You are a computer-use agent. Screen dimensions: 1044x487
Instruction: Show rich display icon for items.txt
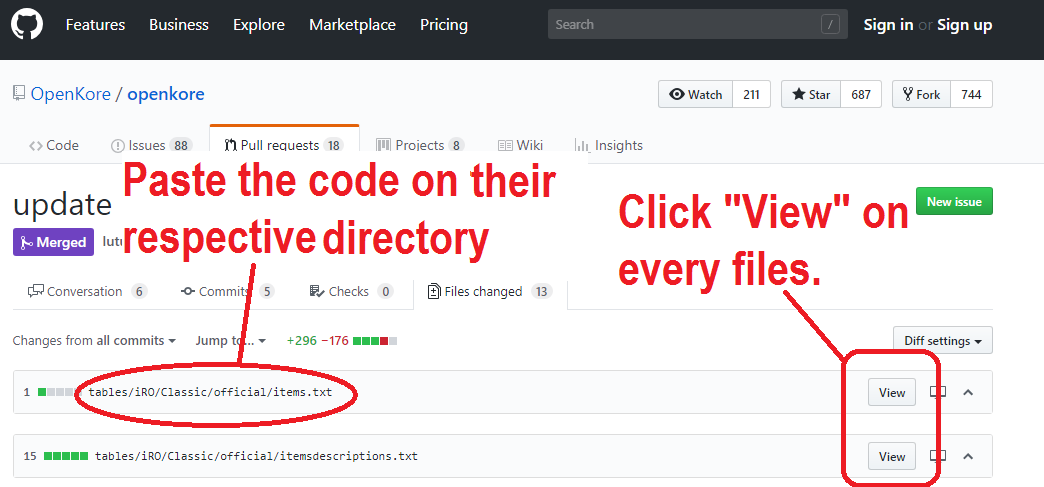[x=937, y=392]
